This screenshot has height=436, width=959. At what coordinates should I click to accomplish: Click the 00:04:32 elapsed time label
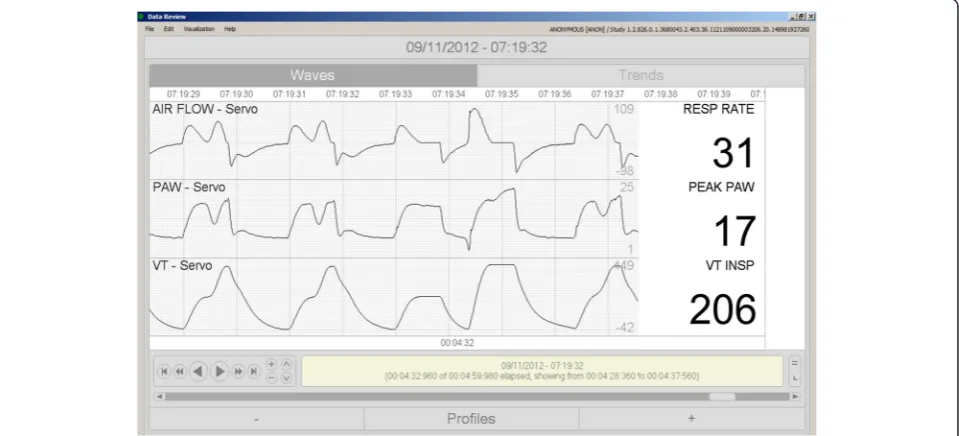click(x=457, y=343)
